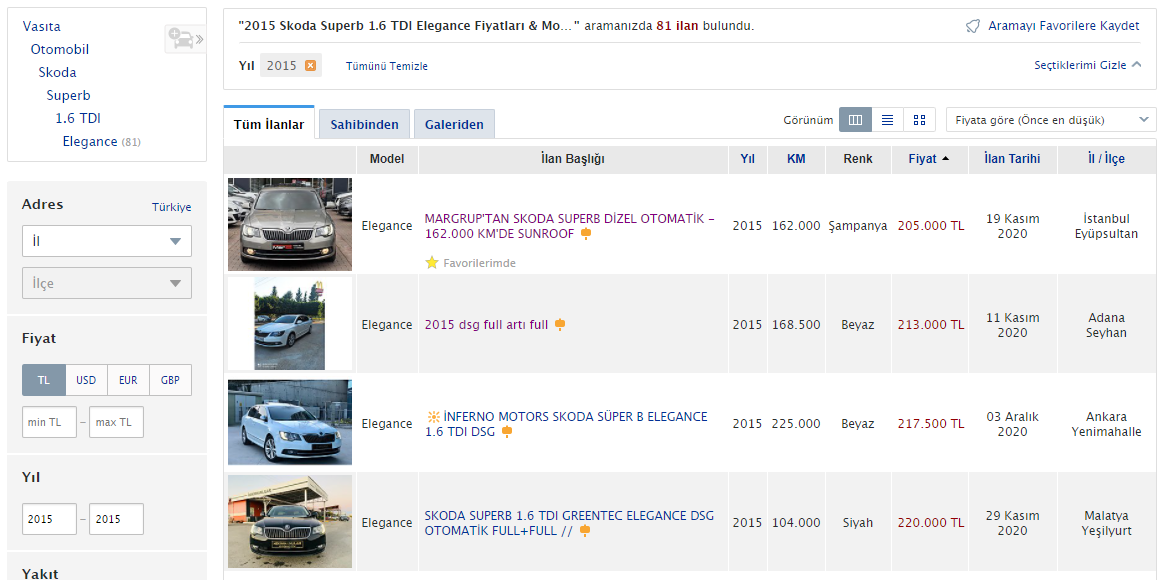Screen dimensions: 1165x580
Task: Click the 217.500 TL price
Action: (x=930, y=424)
